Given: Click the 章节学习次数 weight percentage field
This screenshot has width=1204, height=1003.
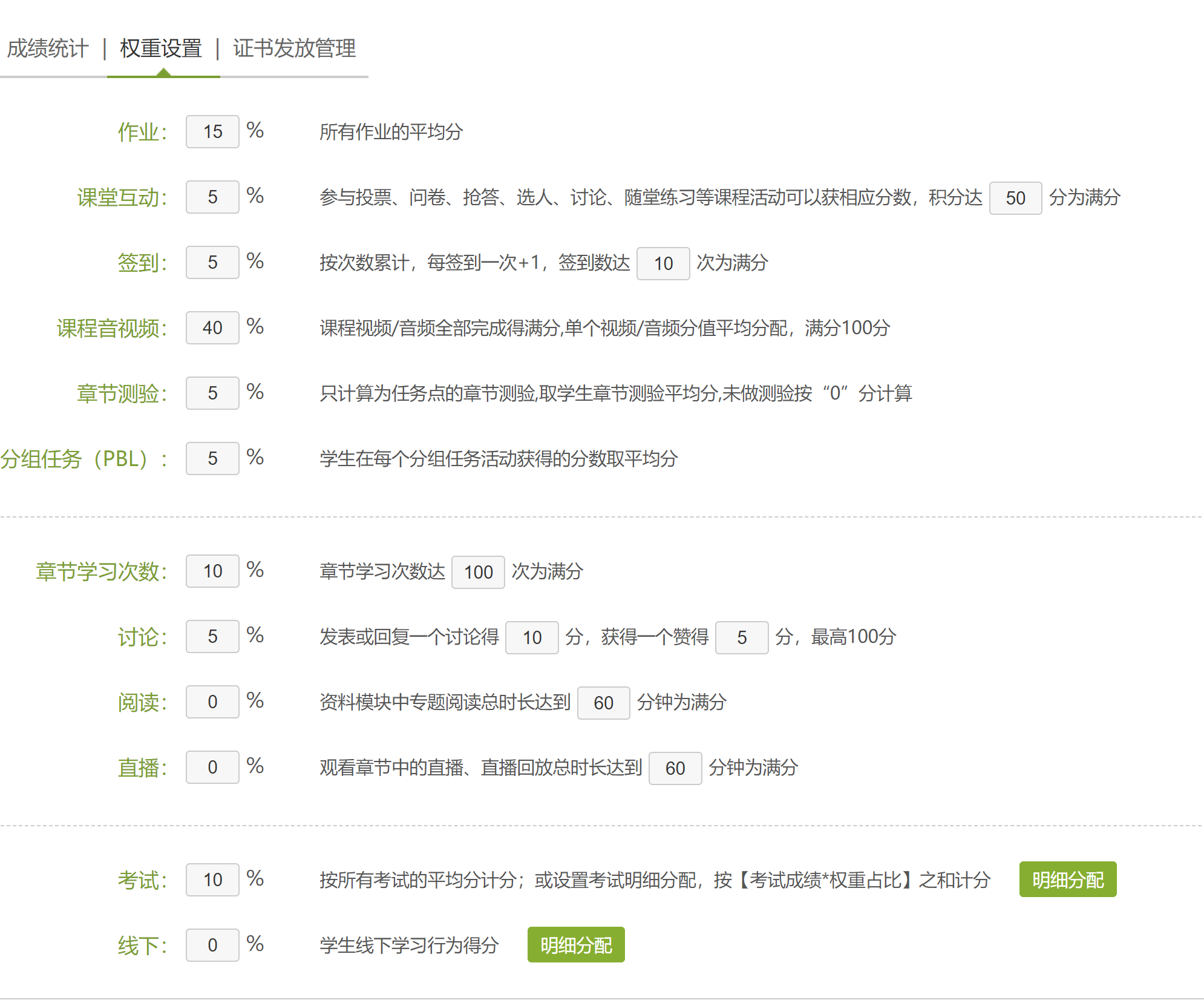Looking at the screenshot, I should pos(212,571).
